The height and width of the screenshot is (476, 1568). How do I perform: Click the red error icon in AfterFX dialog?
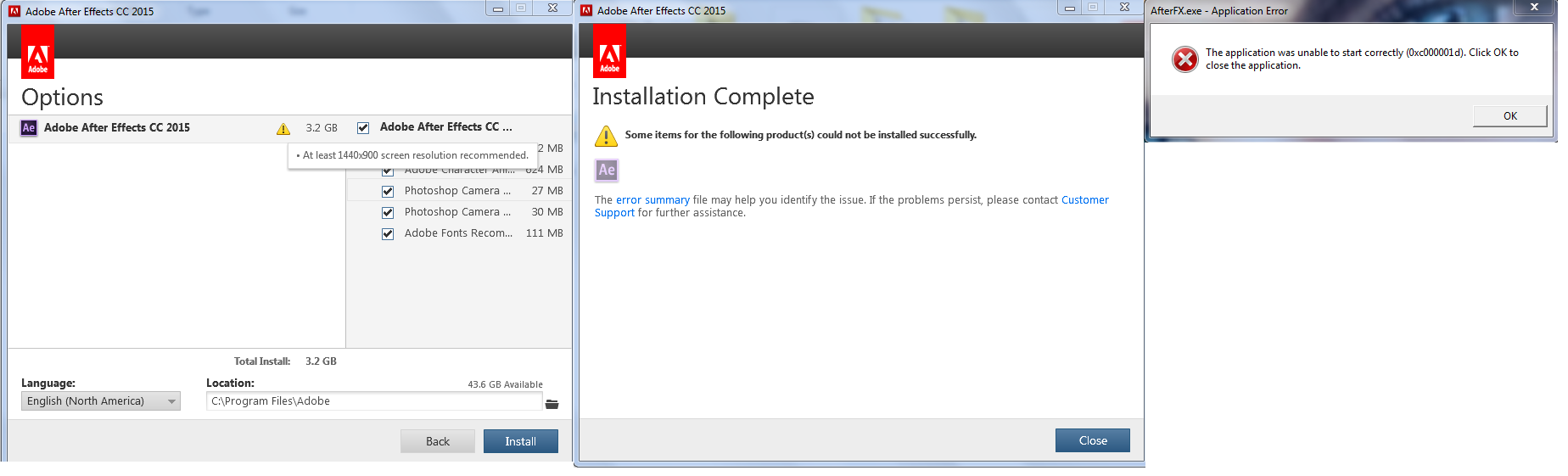(x=1185, y=59)
